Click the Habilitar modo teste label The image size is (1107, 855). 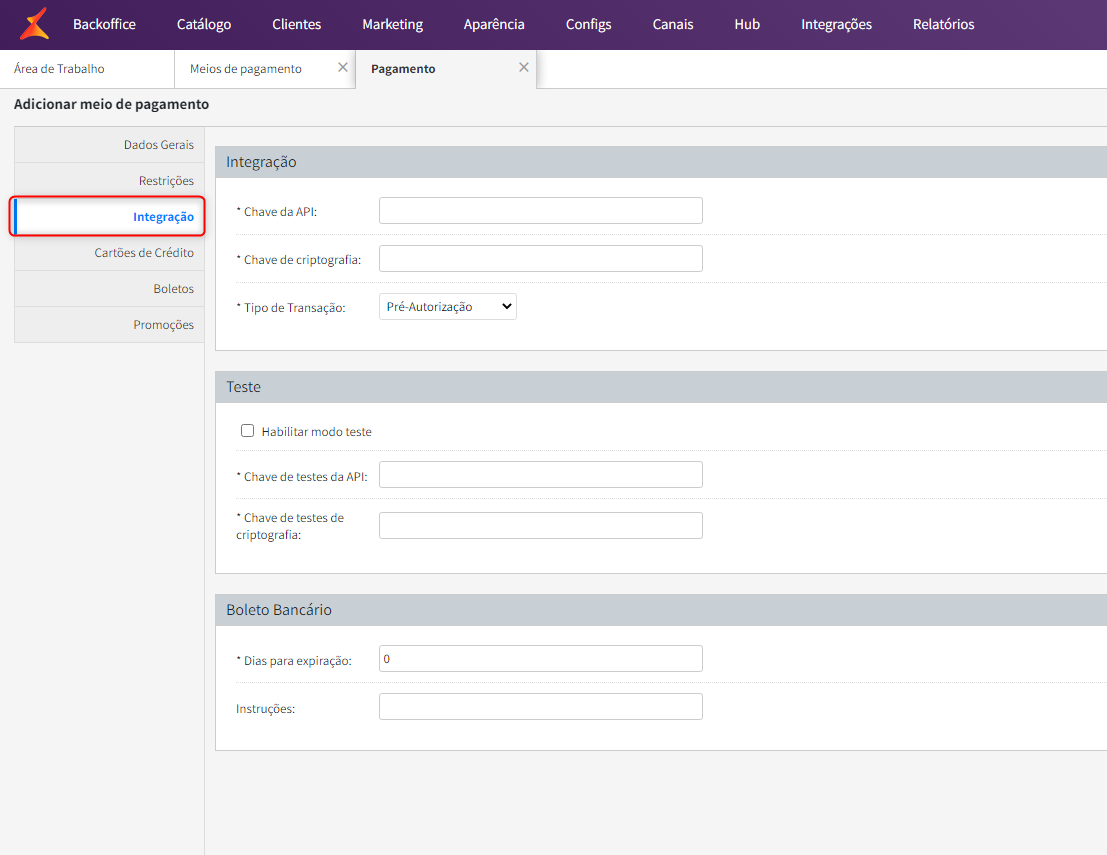316,431
